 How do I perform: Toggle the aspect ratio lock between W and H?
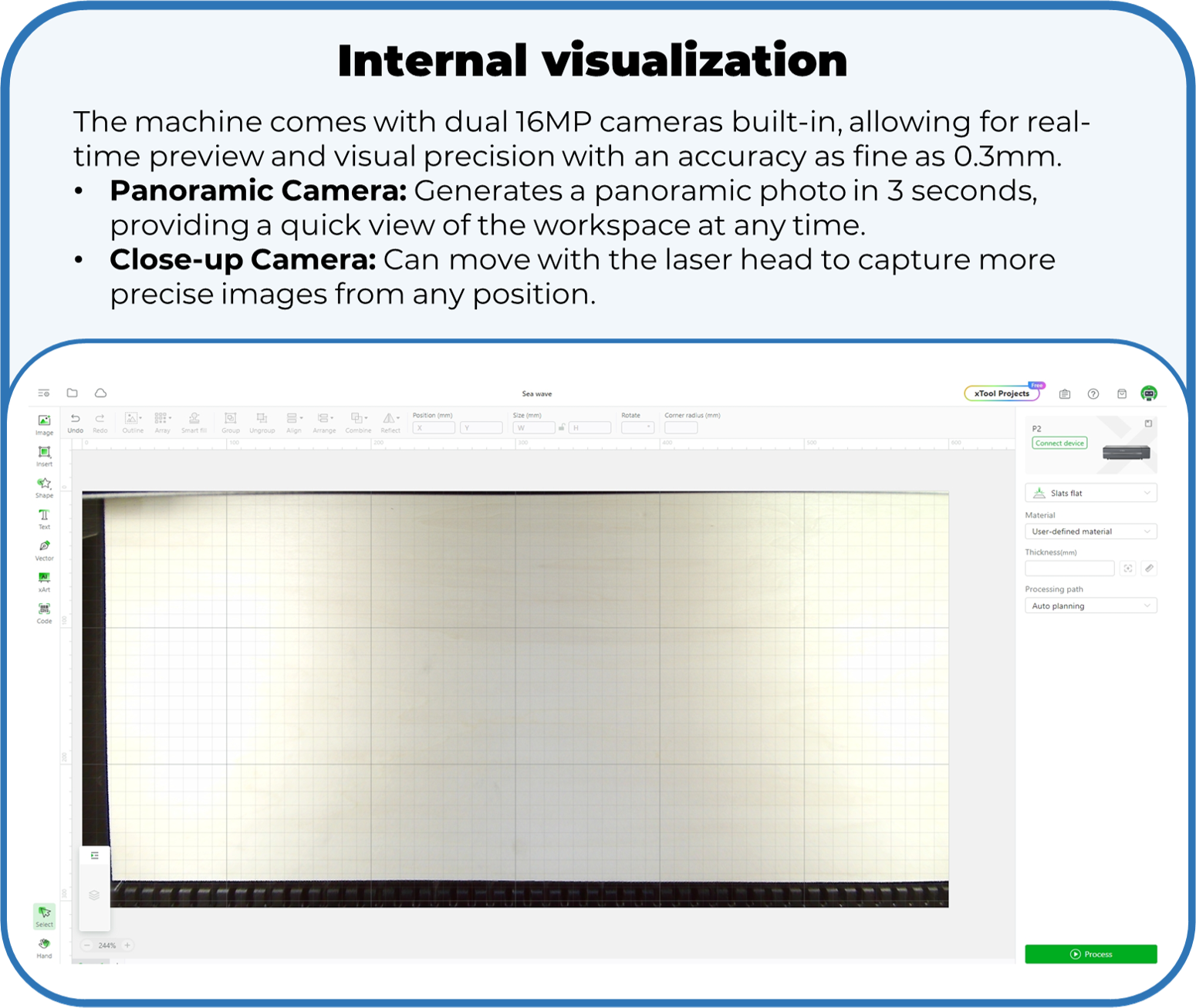coord(562,427)
